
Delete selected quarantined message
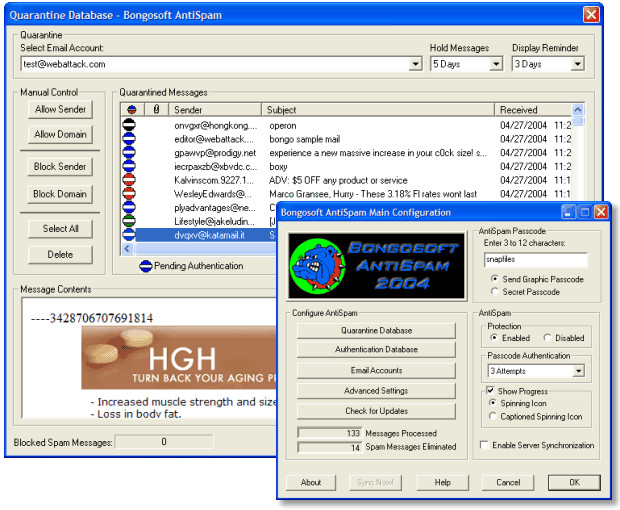[x=60, y=254]
